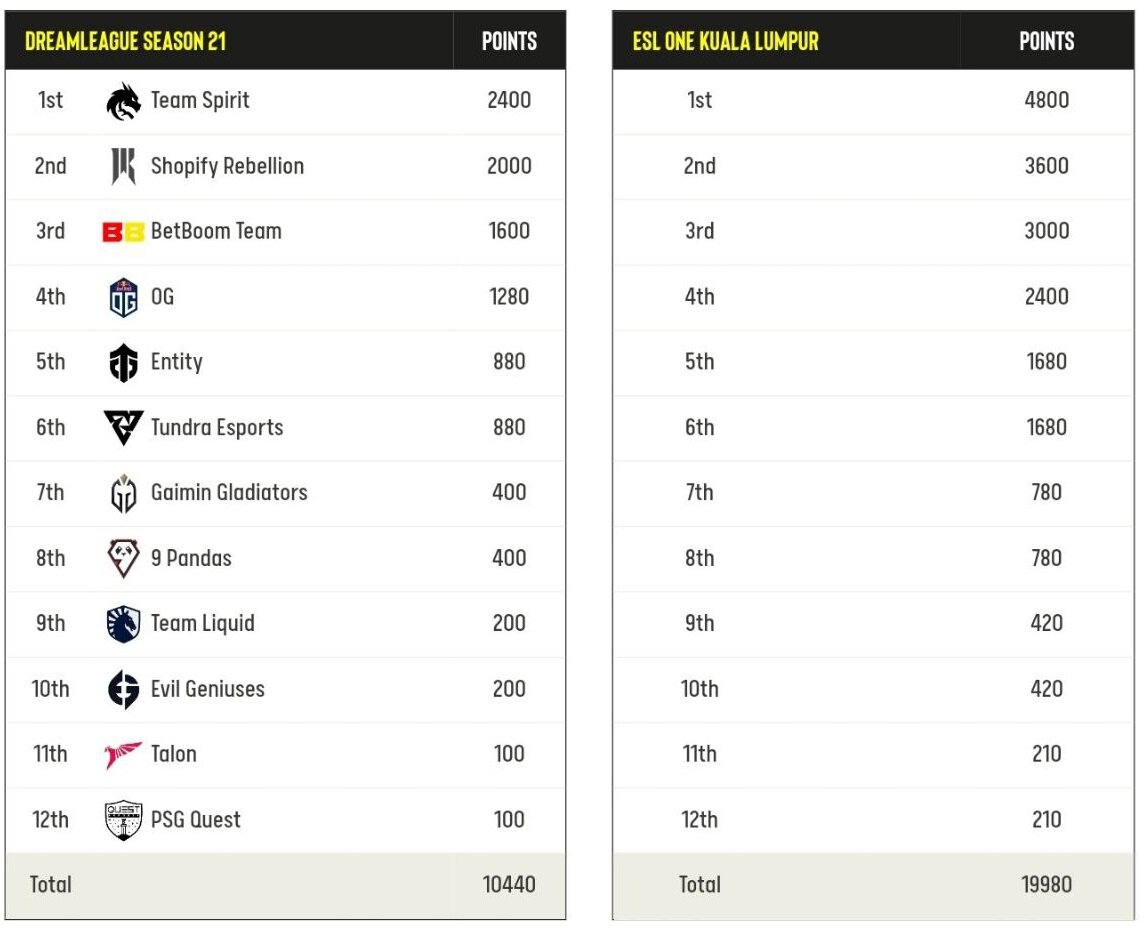Click the 9 Pandas logo
Screen dimensions: 1145x941
pyautogui.click(x=123, y=558)
